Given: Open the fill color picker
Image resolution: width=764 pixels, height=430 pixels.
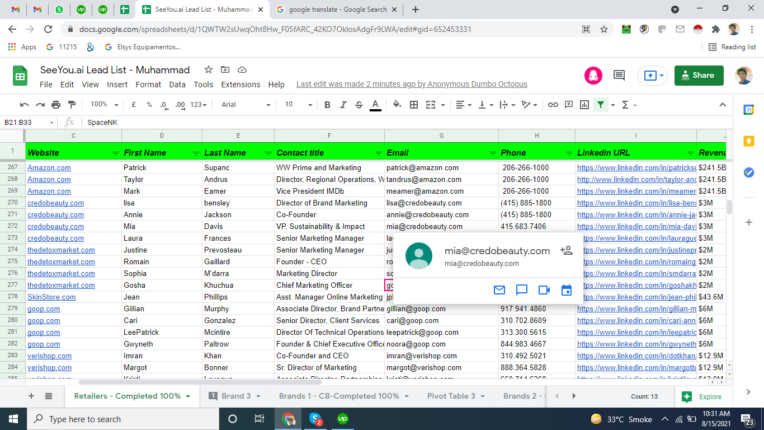Looking at the screenshot, I should (397, 105).
